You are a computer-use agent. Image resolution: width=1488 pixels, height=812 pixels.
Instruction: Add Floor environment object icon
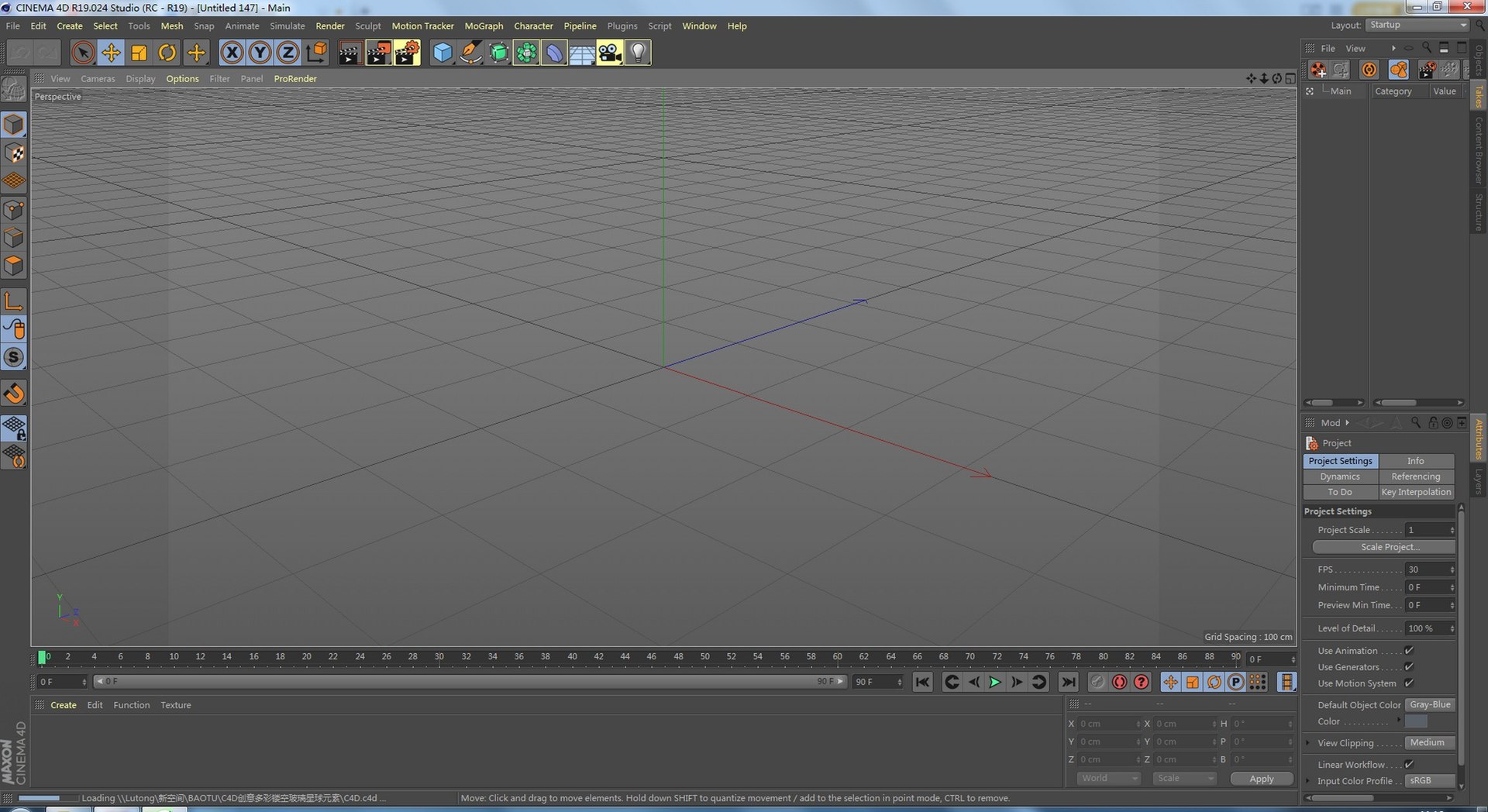(x=582, y=53)
